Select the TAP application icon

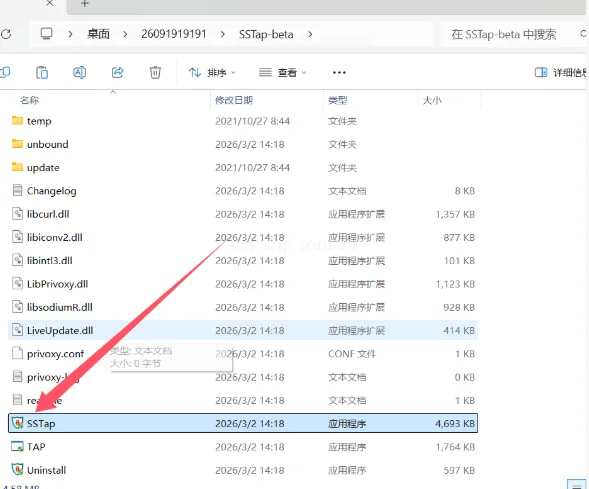(x=17, y=447)
